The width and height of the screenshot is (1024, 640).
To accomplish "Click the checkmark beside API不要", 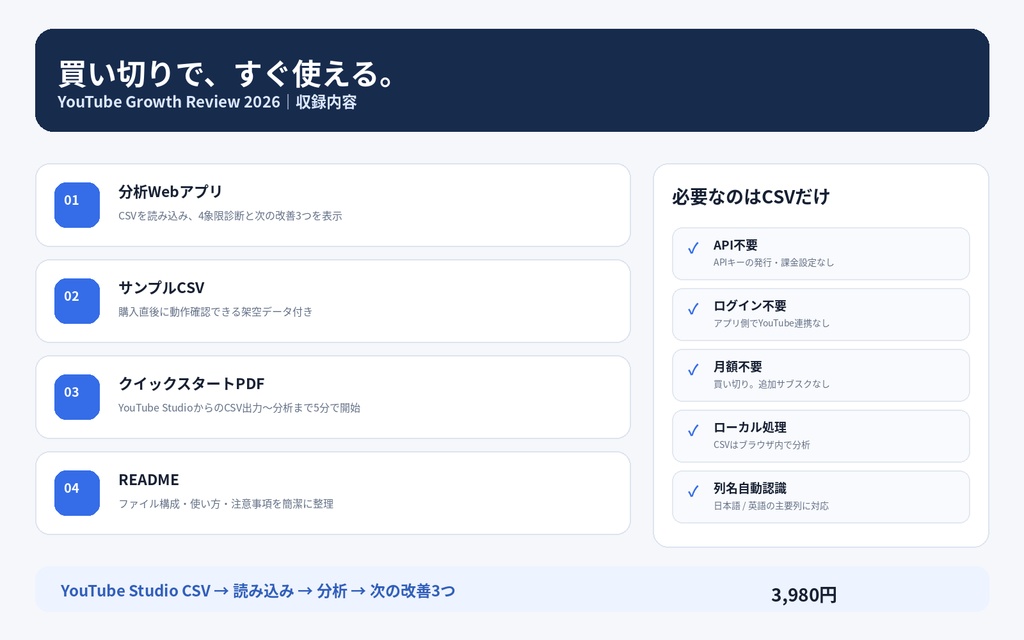I will click(693, 248).
